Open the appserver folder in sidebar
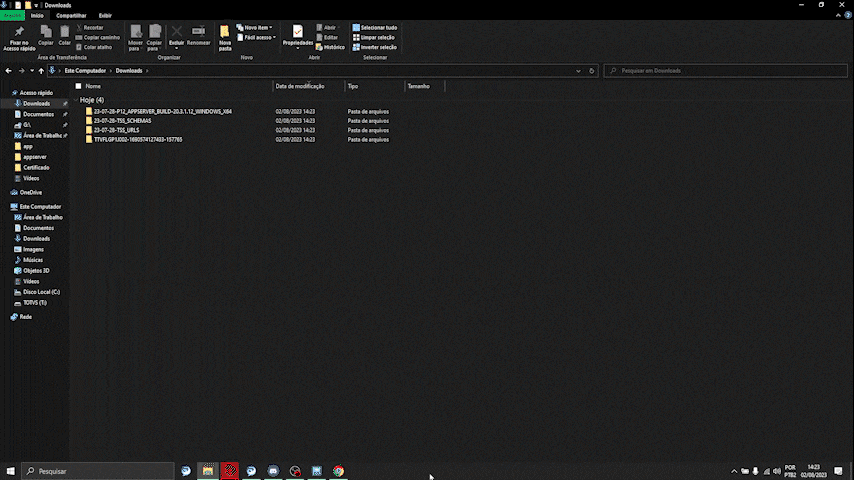 point(34,157)
